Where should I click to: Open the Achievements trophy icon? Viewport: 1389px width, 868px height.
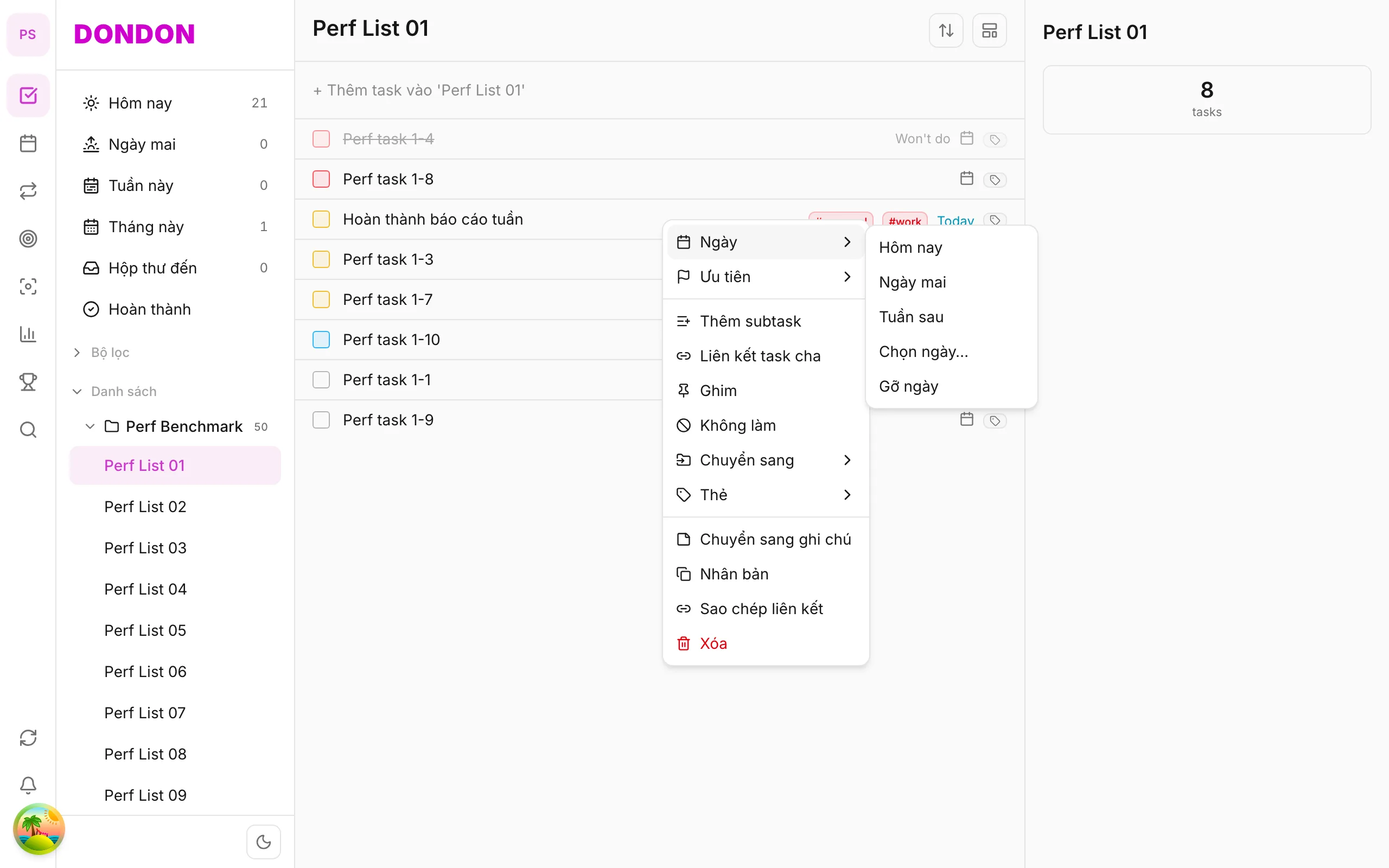pyautogui.click(x=28, y=382)
